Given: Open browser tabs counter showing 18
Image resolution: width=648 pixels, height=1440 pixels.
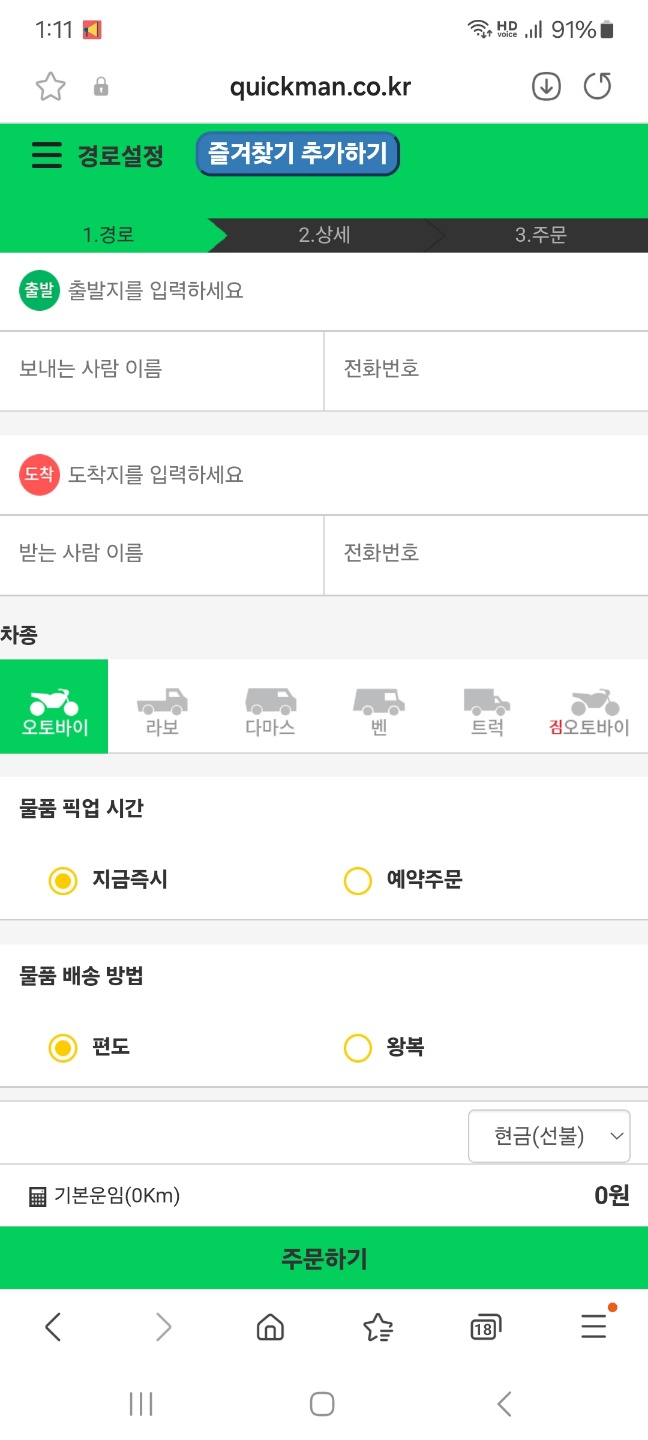Looking at the screenshot, I should click(x=485, y=1327).
